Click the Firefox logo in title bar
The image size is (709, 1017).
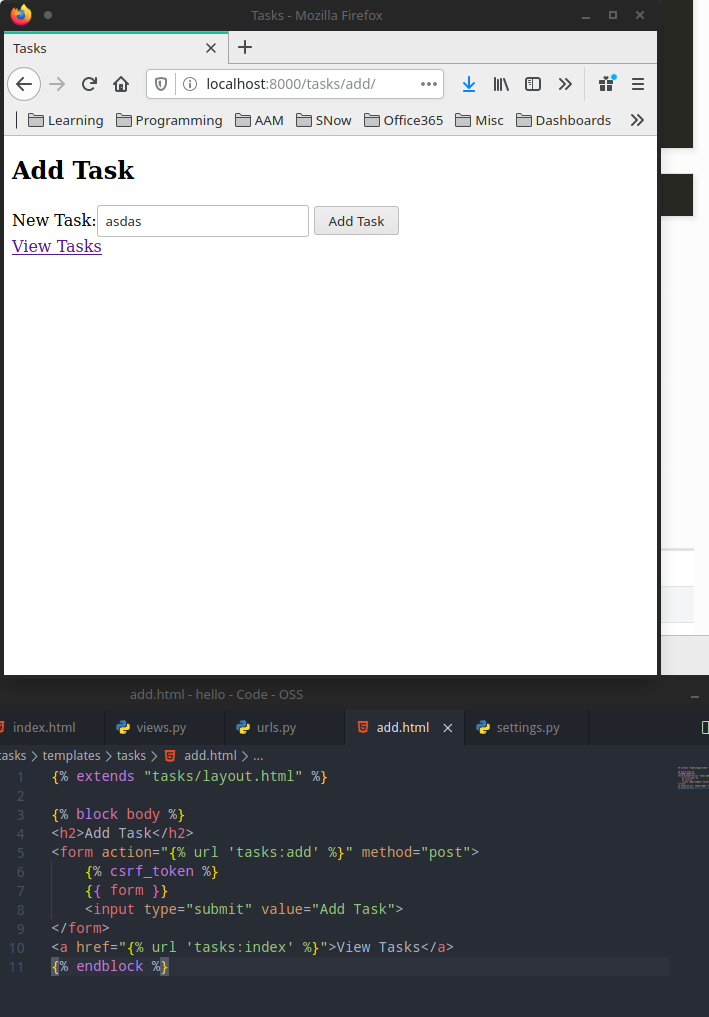tap(21, 14)
